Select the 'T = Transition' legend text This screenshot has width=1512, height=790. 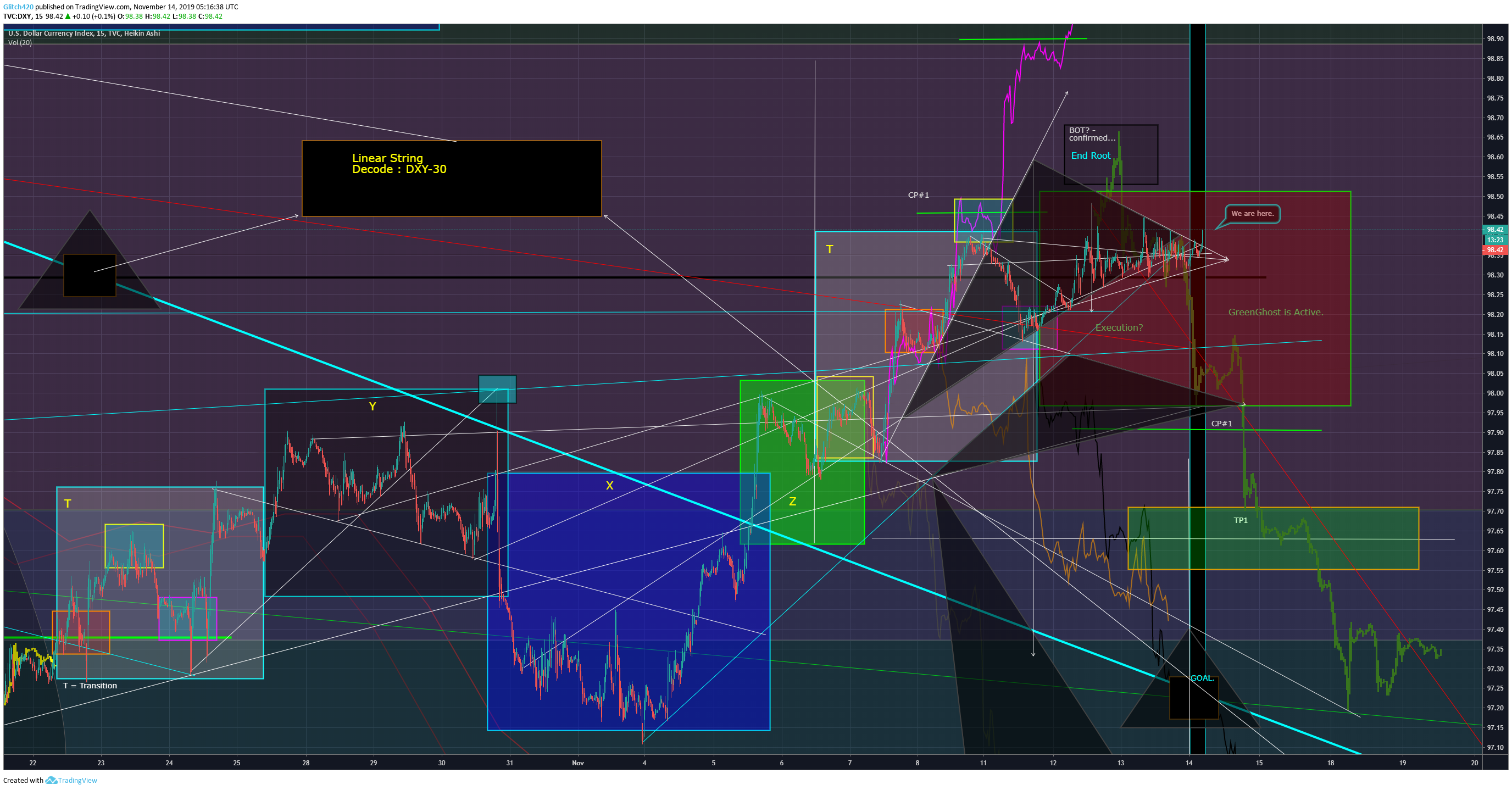[x=90, y=686]
